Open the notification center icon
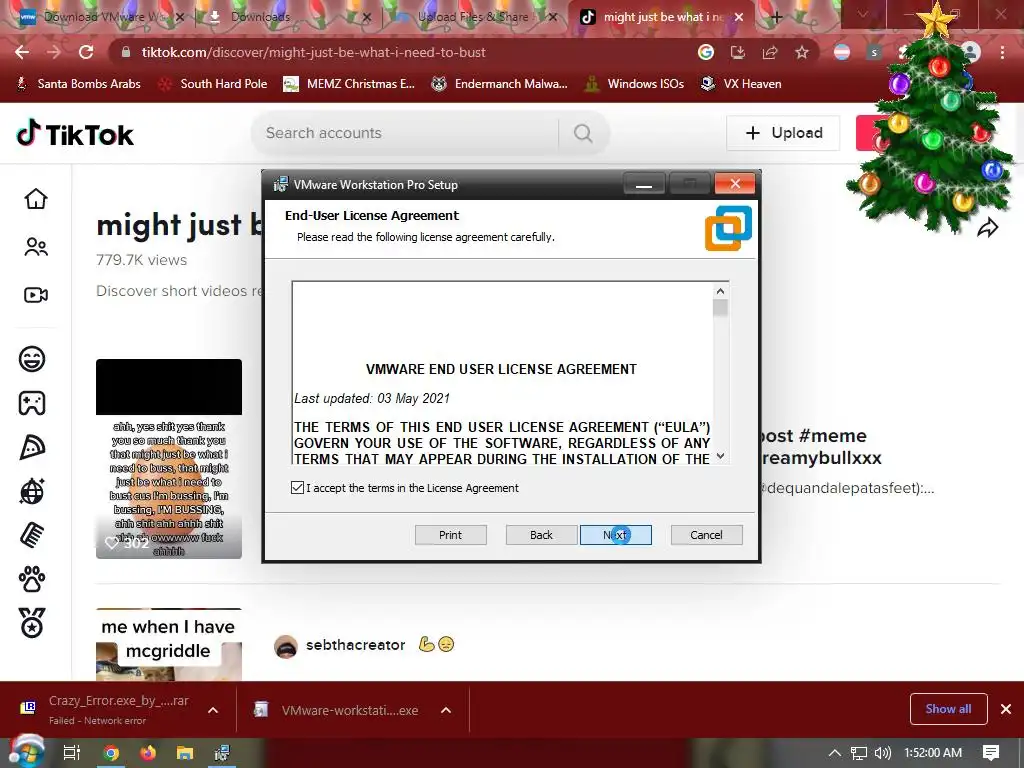 [991, 753]
